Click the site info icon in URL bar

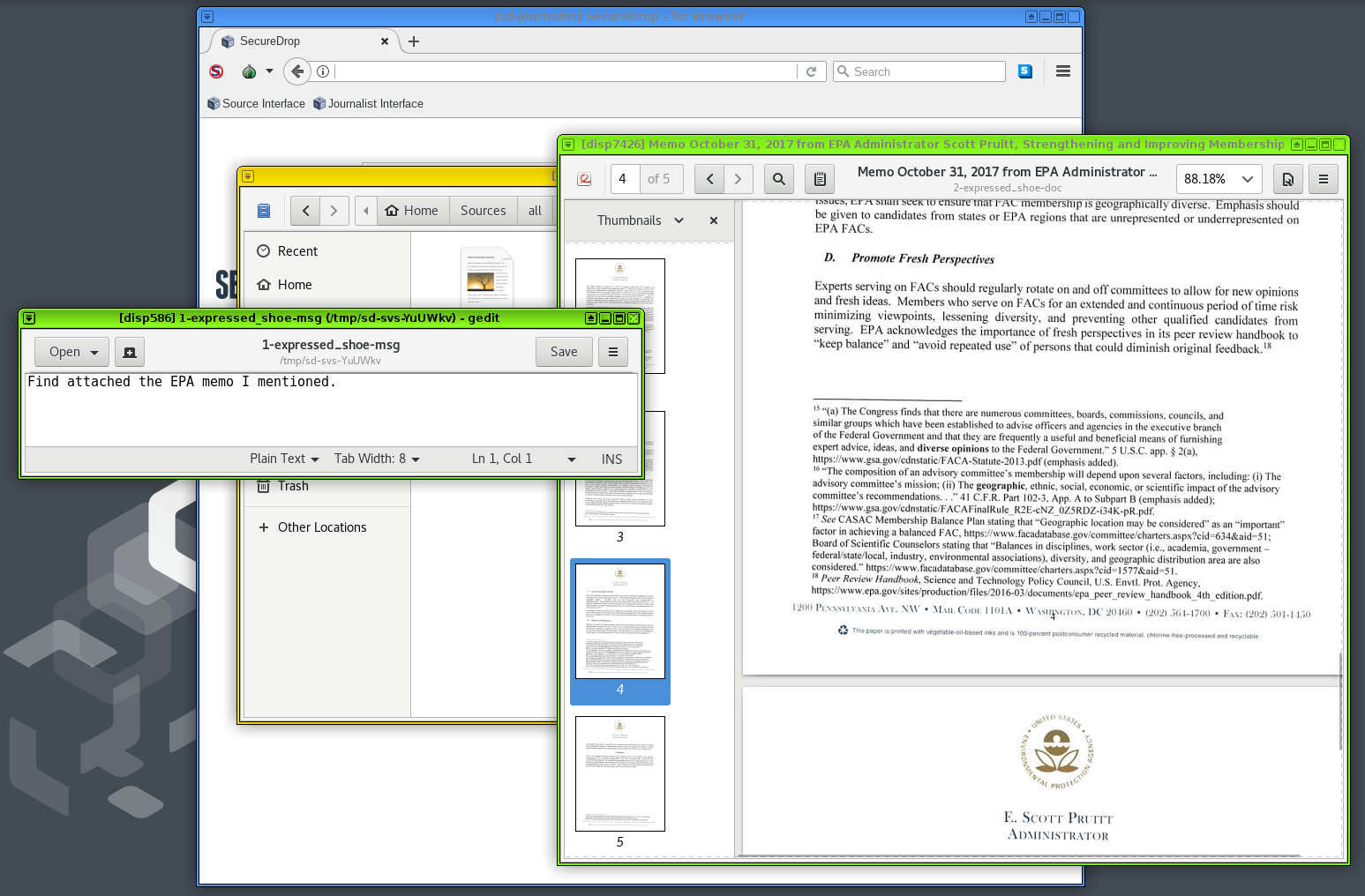[x=323, y=71]
